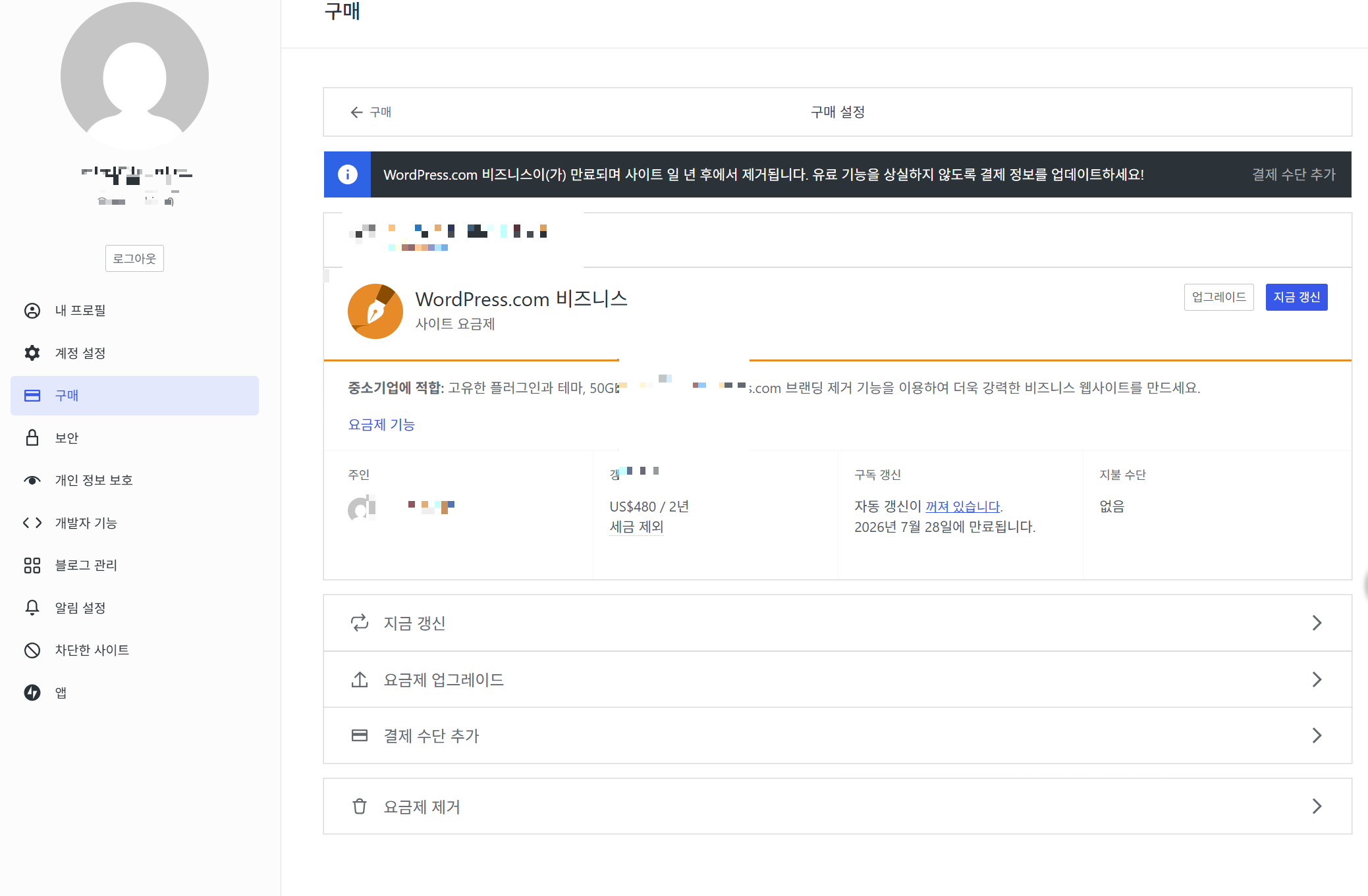
Task: Expand the 요금제 업그레이드 row chevron
Action: tap(1317, 679)
